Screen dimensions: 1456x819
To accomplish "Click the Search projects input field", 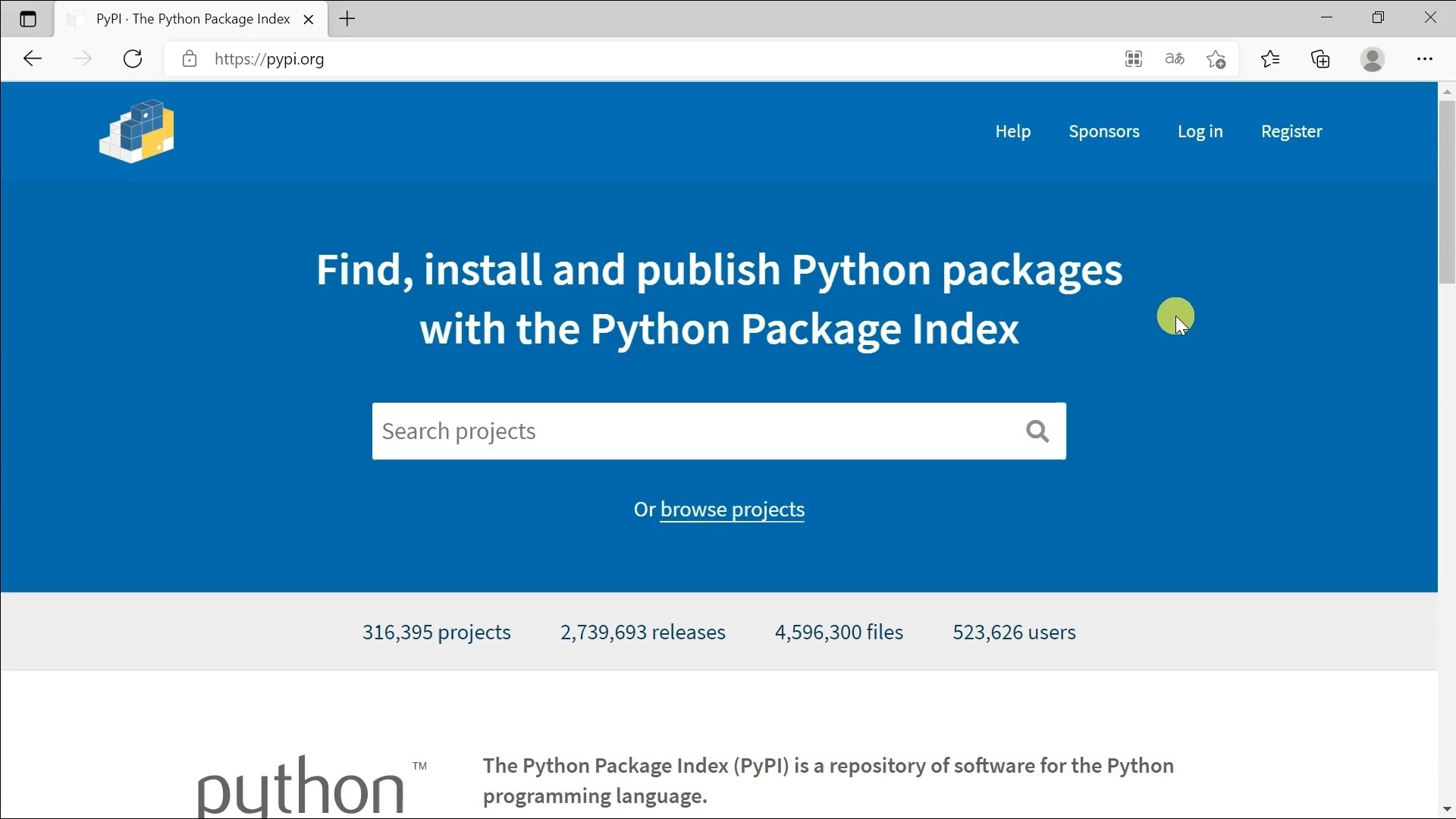I will point(682,431).
